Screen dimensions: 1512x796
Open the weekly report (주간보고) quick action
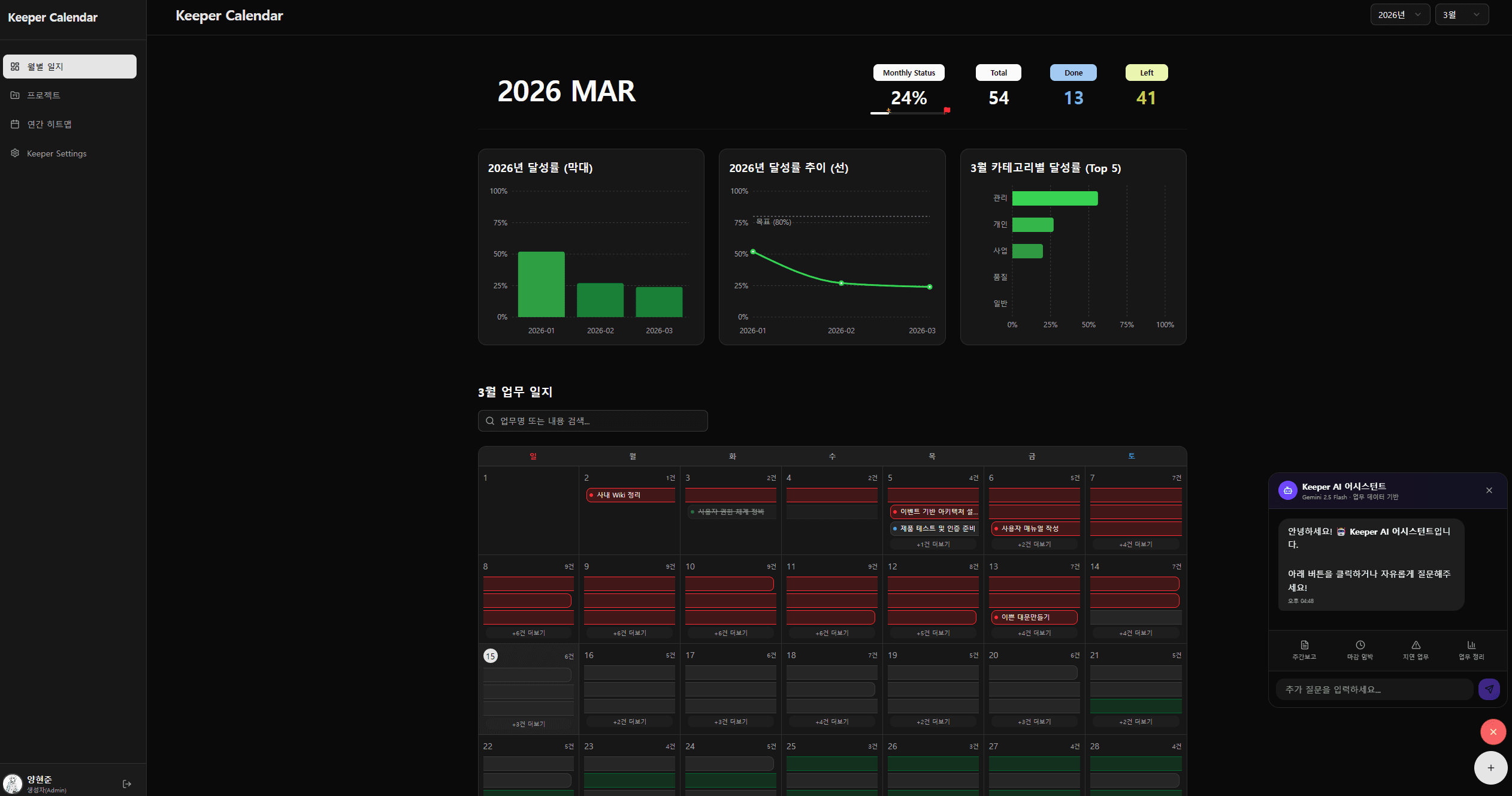[1304, 650]
